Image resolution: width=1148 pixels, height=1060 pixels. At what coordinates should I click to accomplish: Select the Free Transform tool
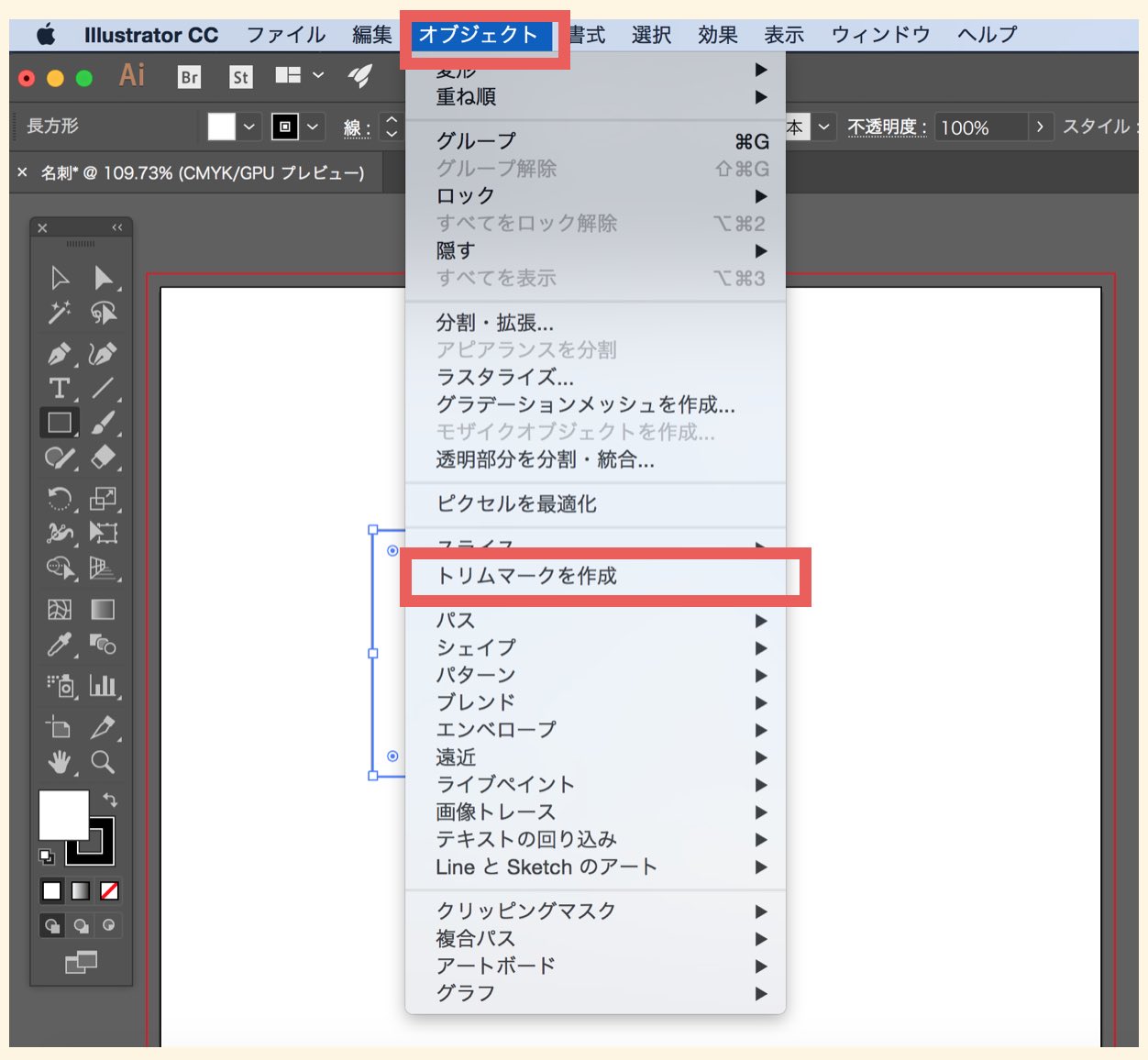point(103,533)
